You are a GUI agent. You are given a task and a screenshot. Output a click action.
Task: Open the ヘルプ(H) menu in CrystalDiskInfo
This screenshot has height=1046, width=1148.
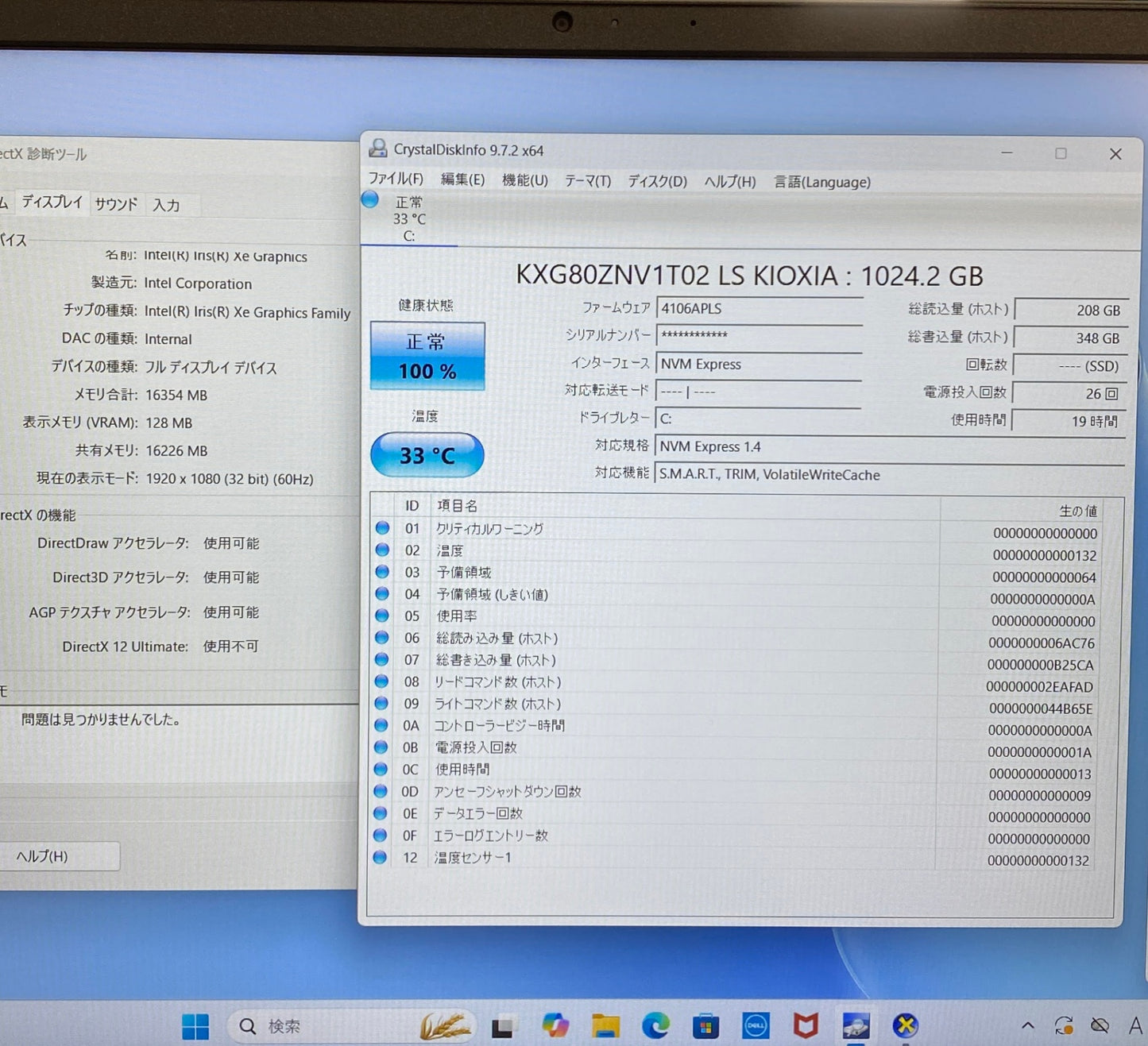click(x=729, y=182)
